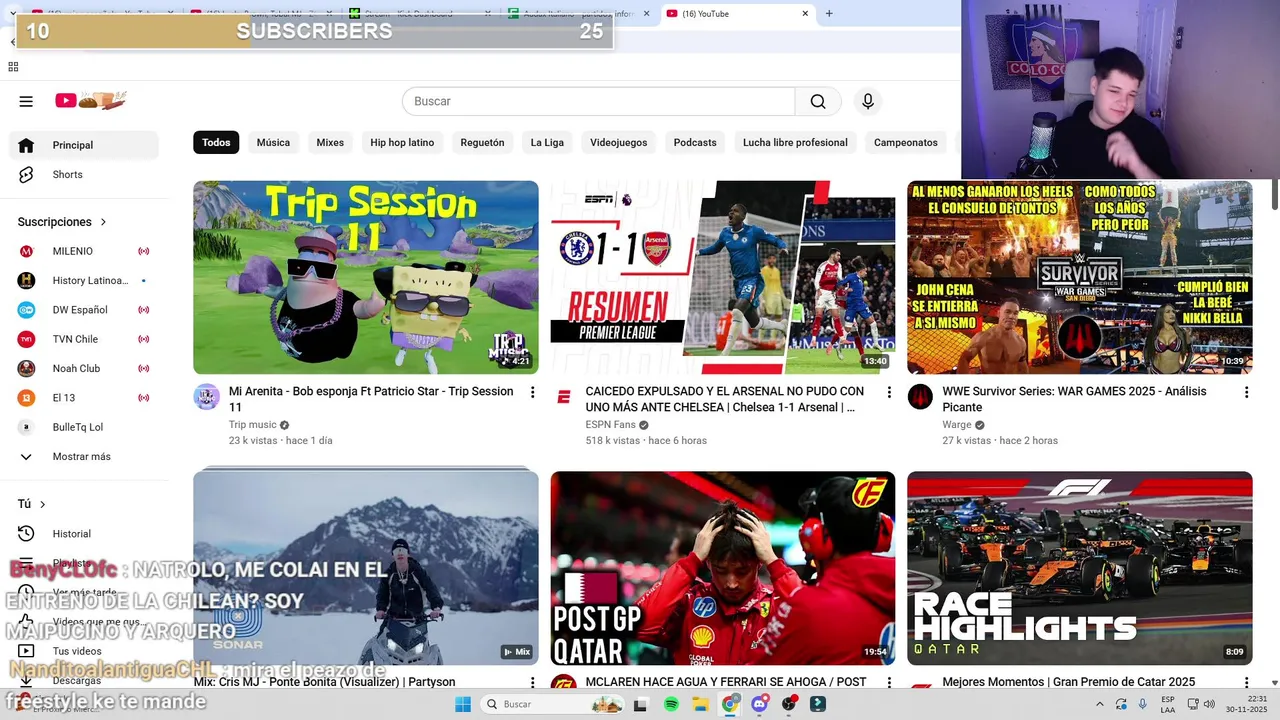1280x720 pixels.
Task: Switch to Chrome in the taskbar
Action: tap(730, 704)
